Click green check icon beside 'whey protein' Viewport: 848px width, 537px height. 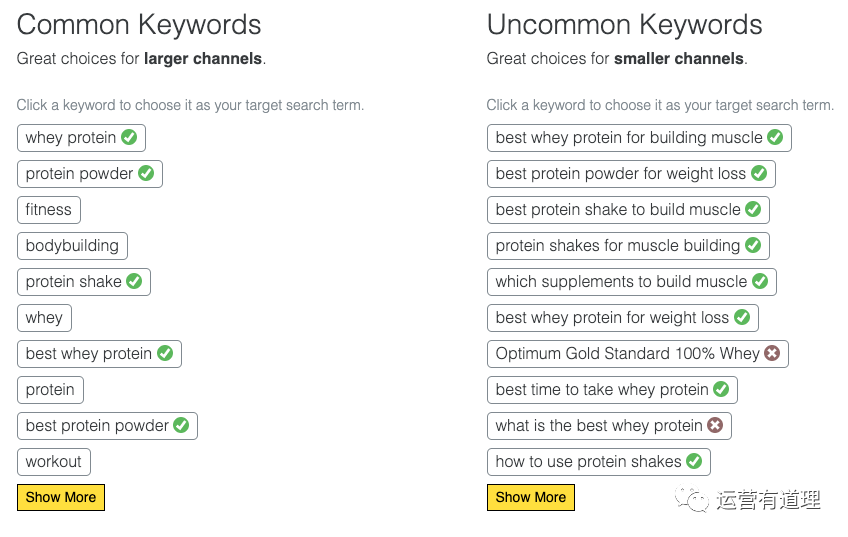point(129,137)
